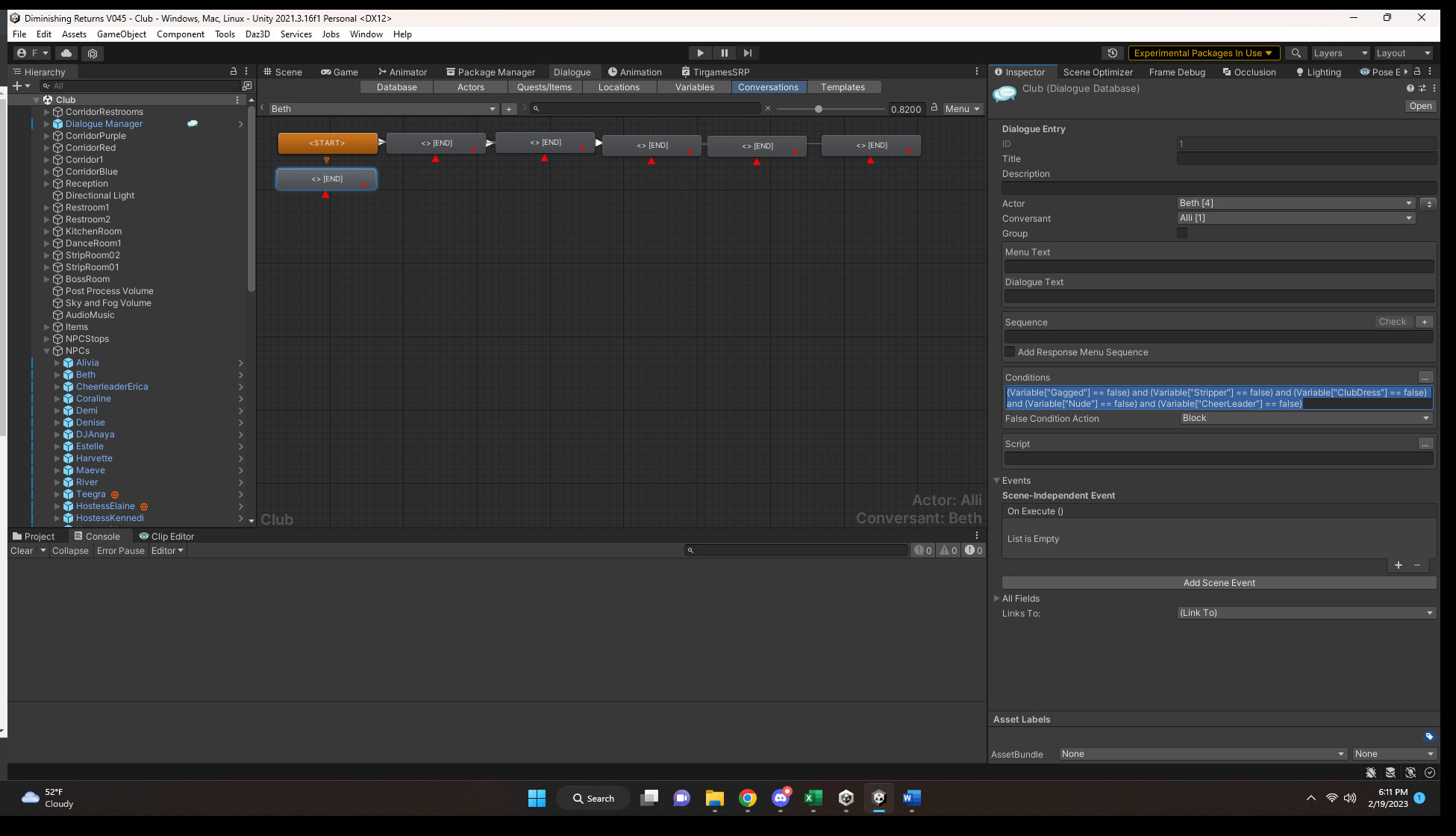Click the play button in Unity toolbar

(701, 52)
